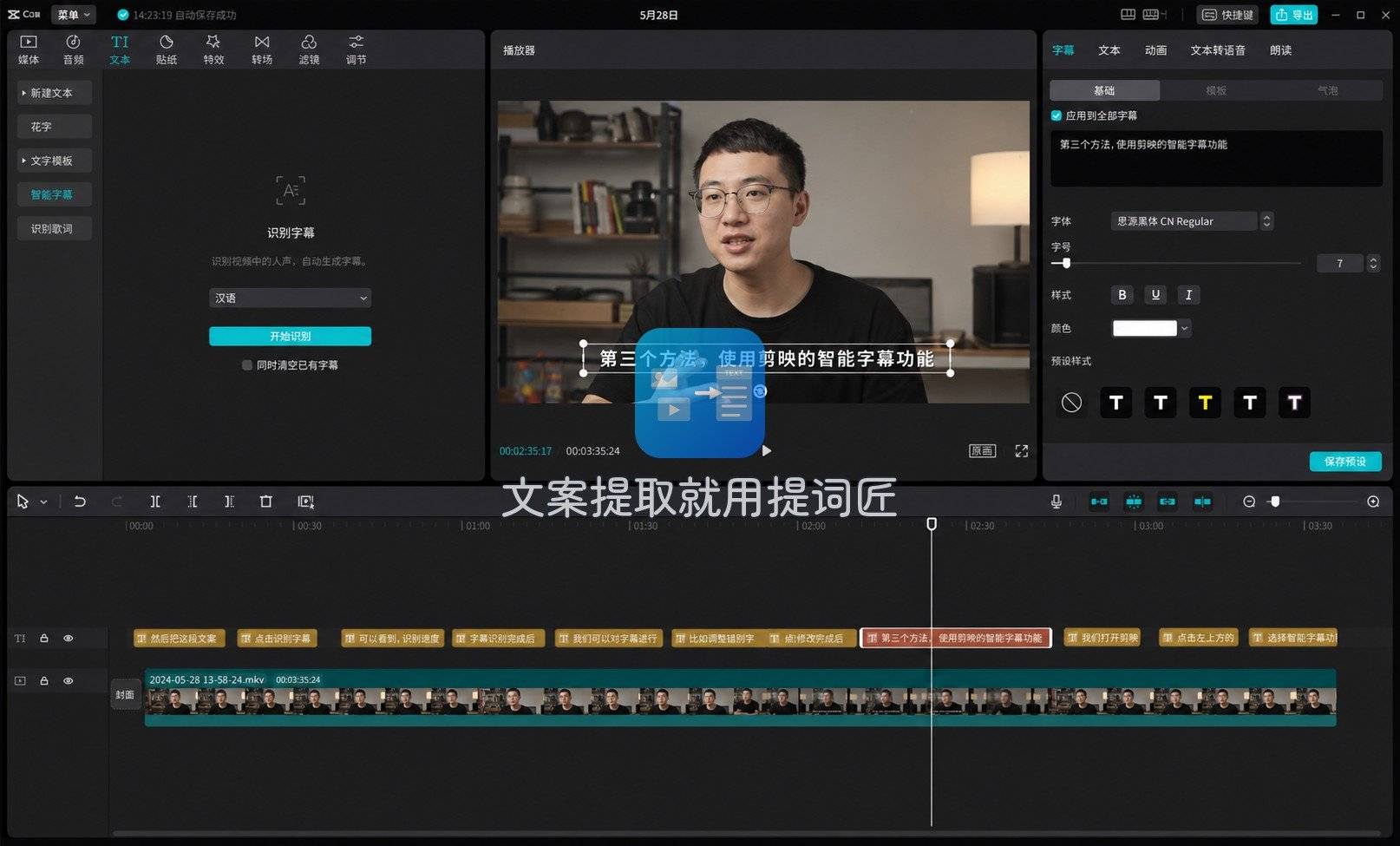
Task: Click the delete trash icon
Action: pos(266,502)
